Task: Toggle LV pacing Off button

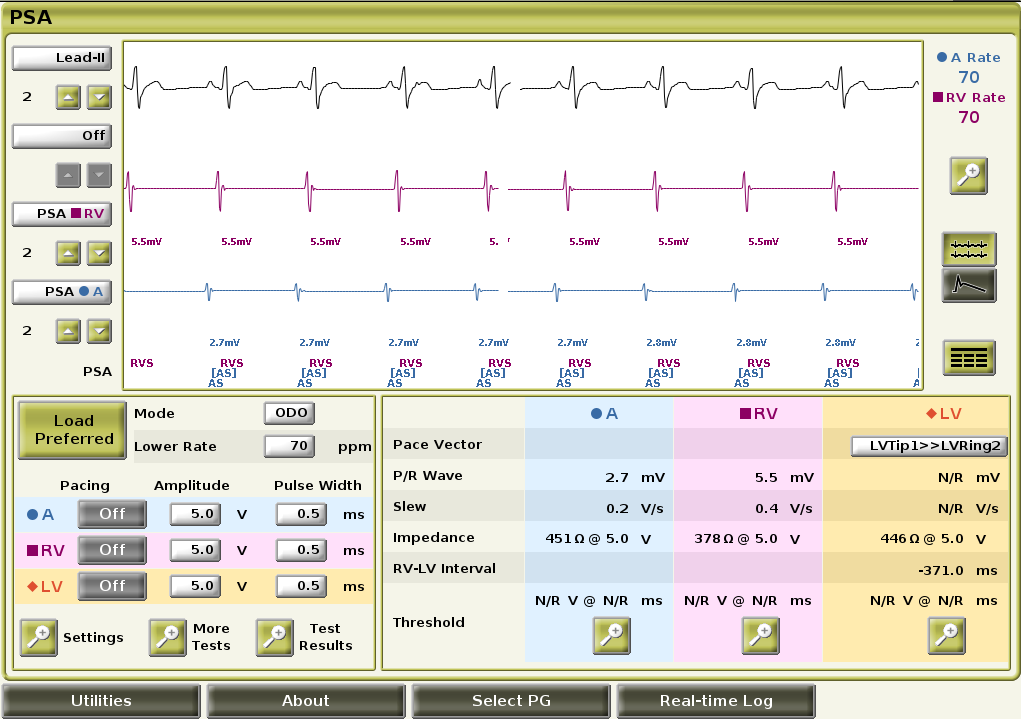Action: point(112,585)
